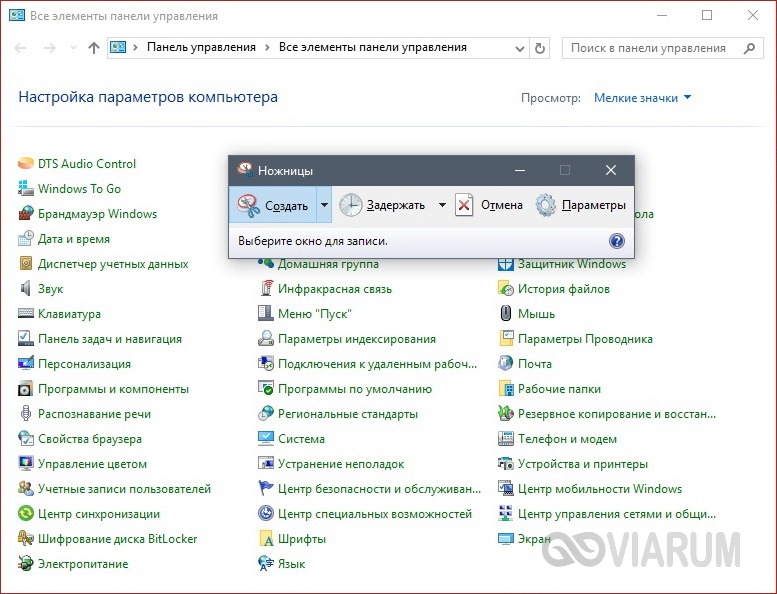
Task: Open the Звук speaker icon
Action: [x=26, y=288]
